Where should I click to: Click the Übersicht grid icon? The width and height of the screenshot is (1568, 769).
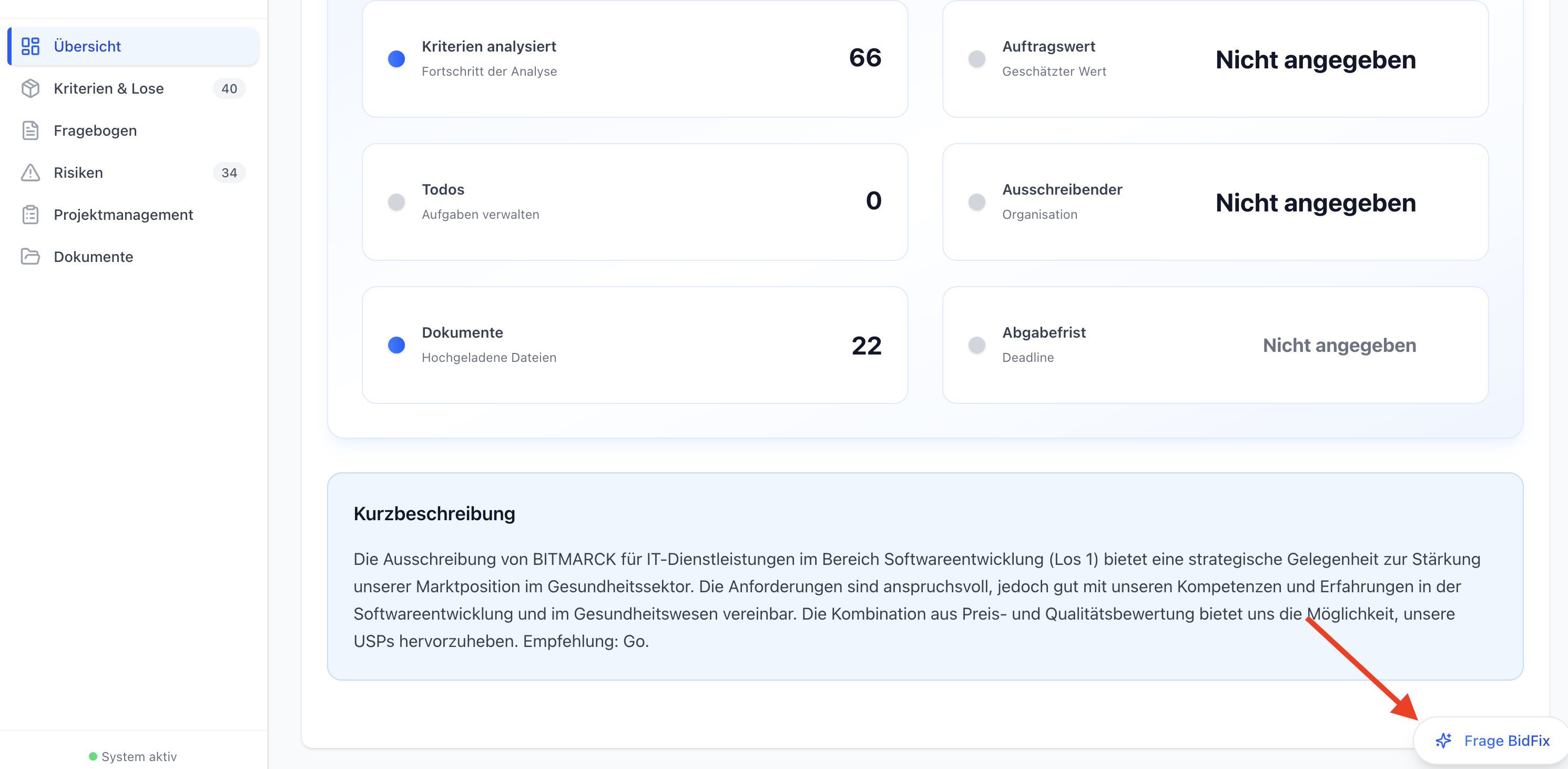[x=30, y=46]
